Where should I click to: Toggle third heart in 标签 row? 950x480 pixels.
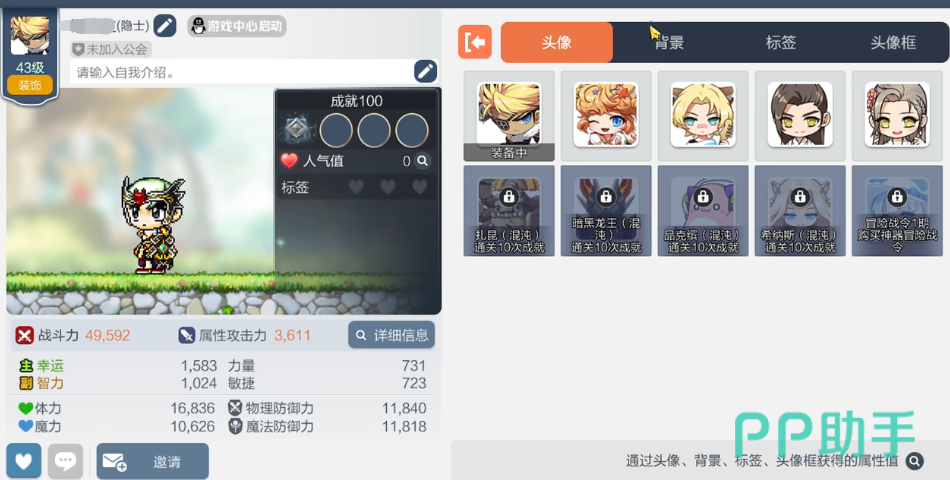[x=419, y=187]
